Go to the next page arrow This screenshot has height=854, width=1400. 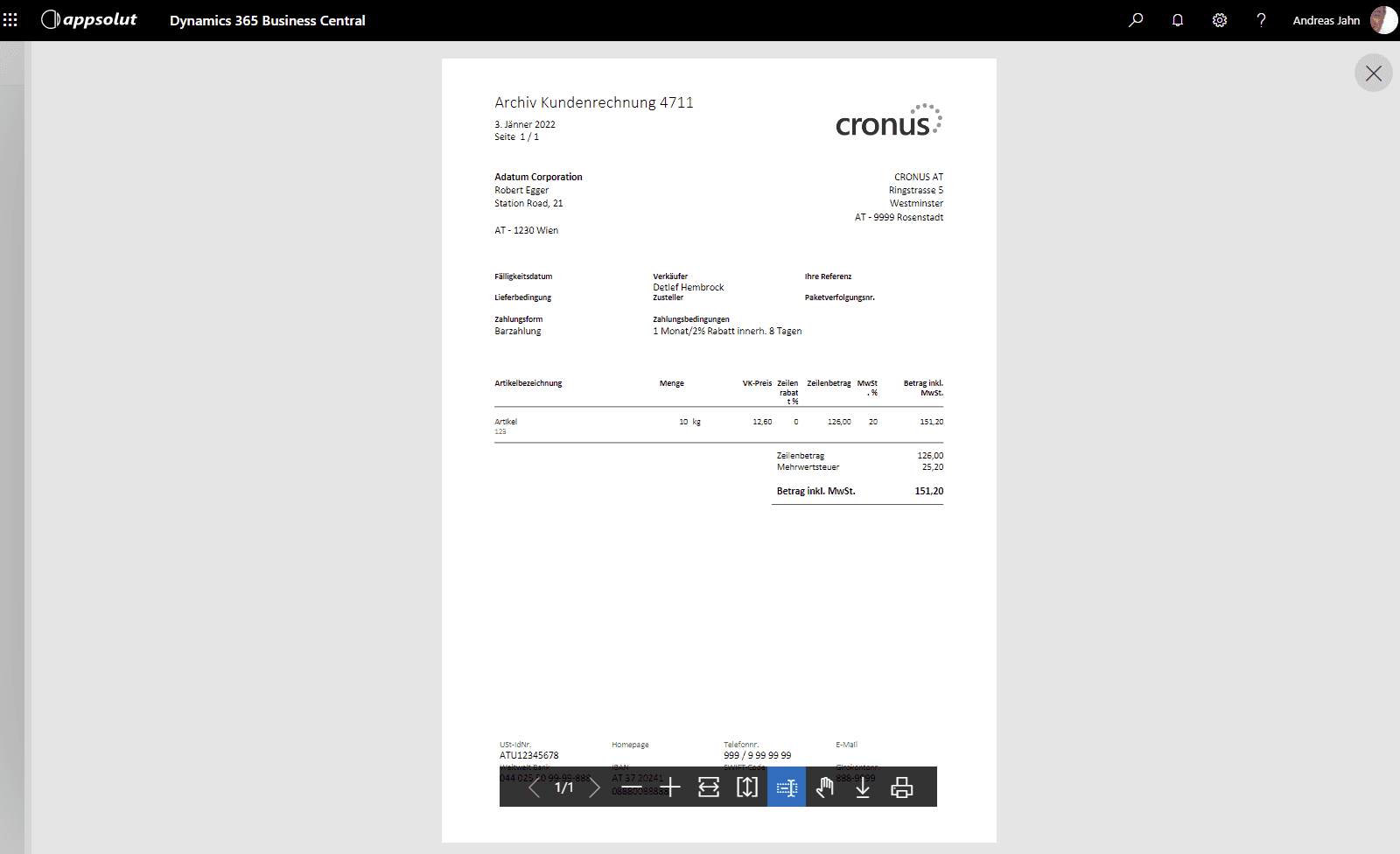(x=595, y=787)
